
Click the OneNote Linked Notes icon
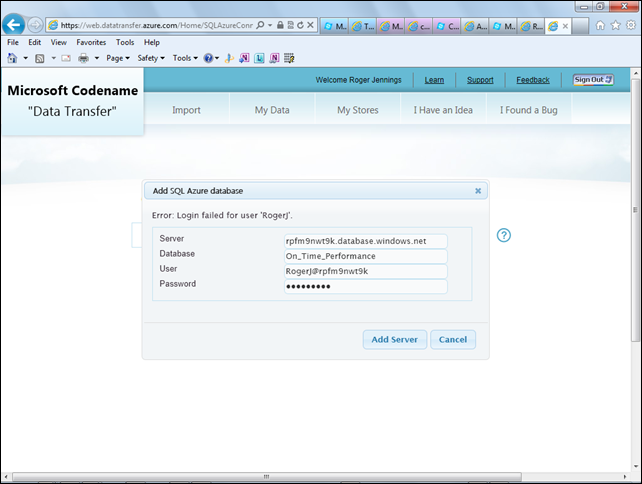pyautogui.click(x=274, y=58)
